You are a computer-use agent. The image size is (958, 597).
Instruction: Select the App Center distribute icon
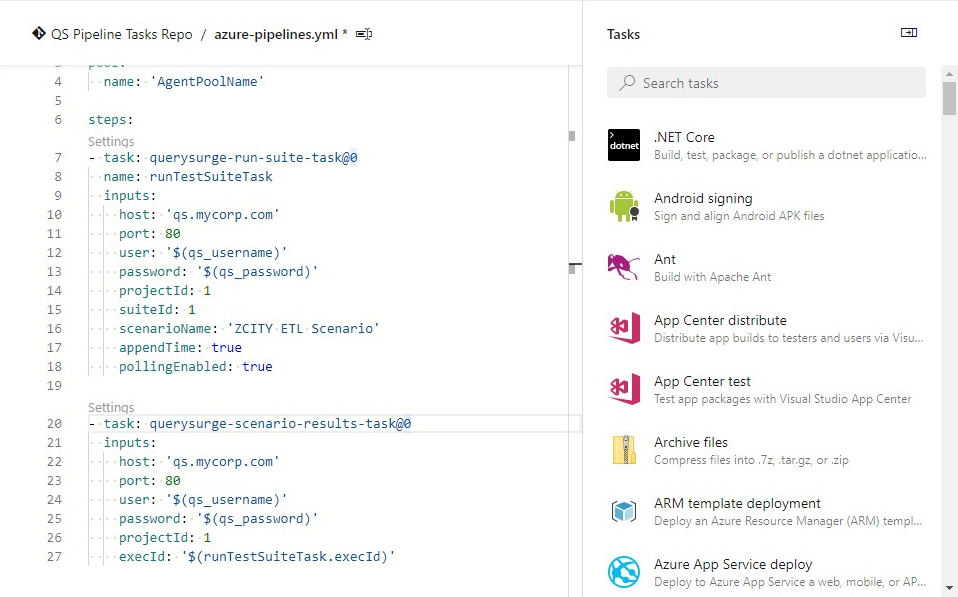coord(624,328)
